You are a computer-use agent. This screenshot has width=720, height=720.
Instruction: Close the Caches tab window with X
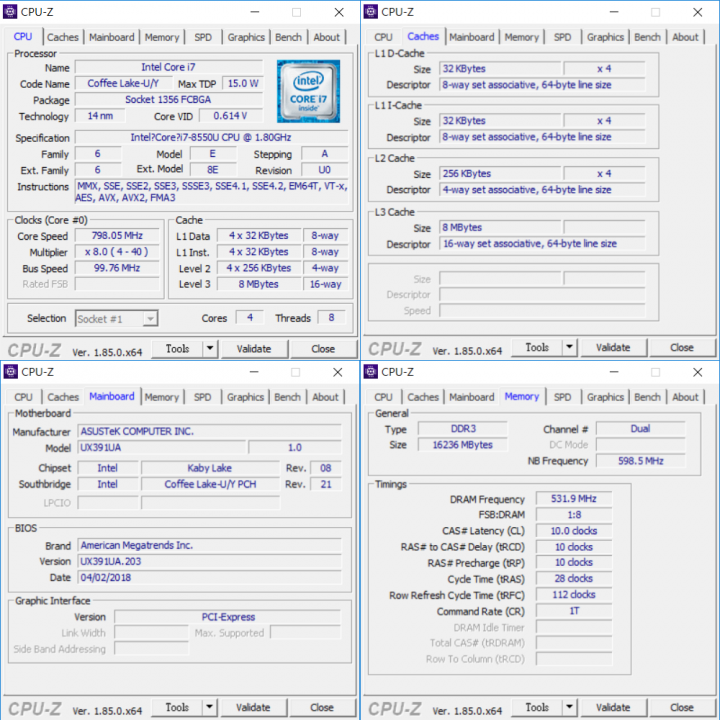pyautogui.click(x=698, y=12)
